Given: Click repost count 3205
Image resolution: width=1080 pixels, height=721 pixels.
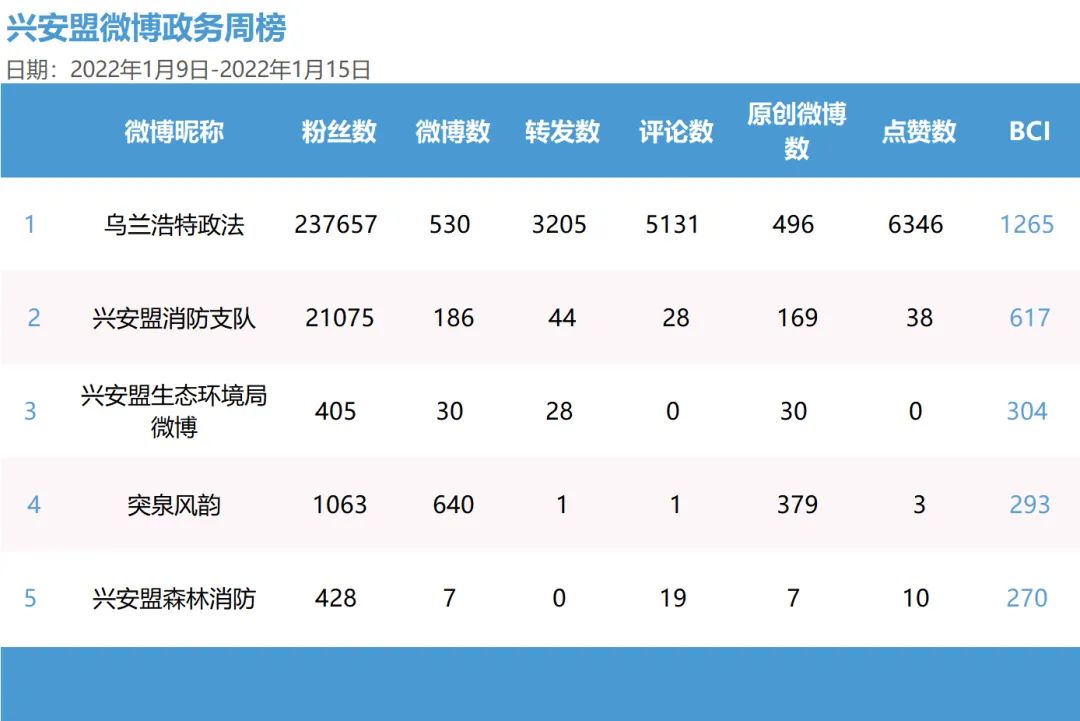Looking at the screenshot, I should click(559, 224).
